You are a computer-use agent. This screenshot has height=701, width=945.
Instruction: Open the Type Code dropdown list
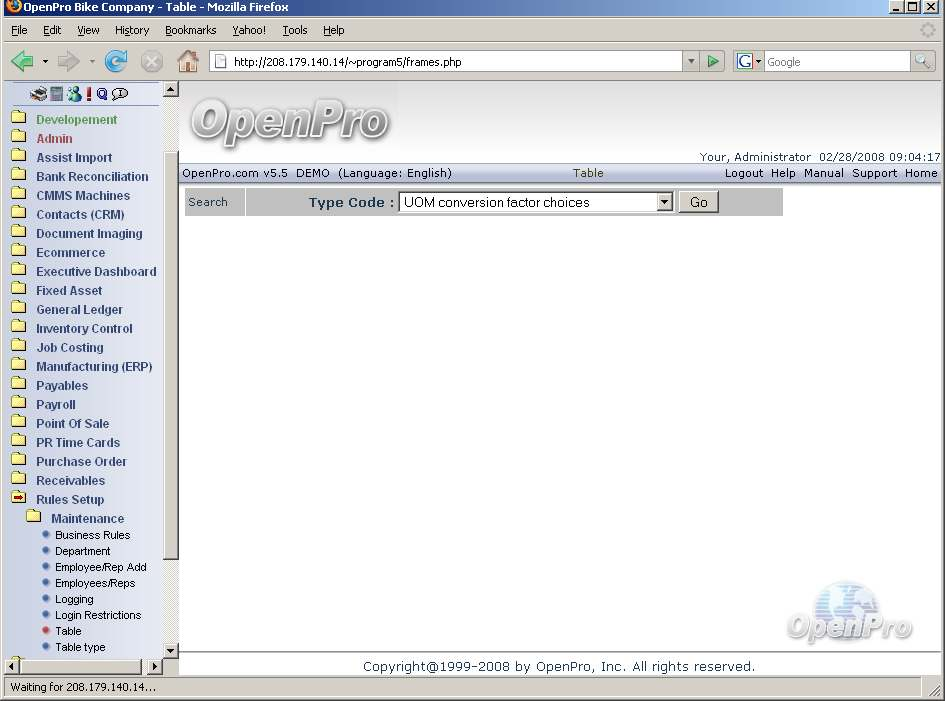[x=664, y=202]
